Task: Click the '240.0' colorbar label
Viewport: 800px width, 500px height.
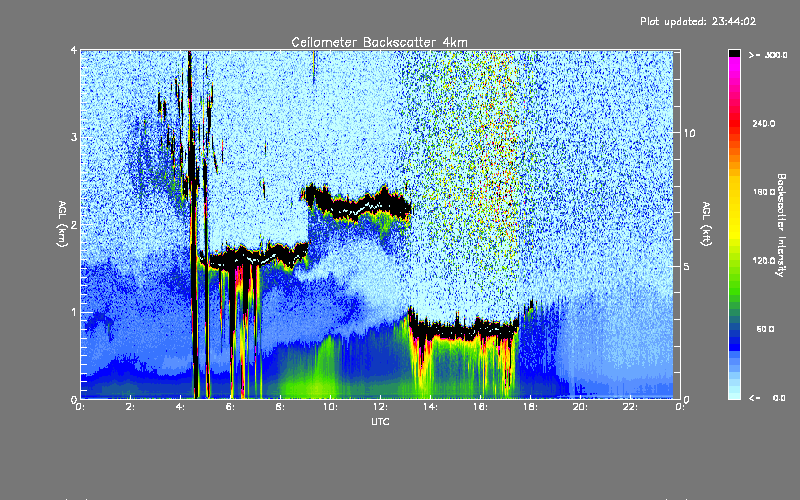Action: point(764,123)
